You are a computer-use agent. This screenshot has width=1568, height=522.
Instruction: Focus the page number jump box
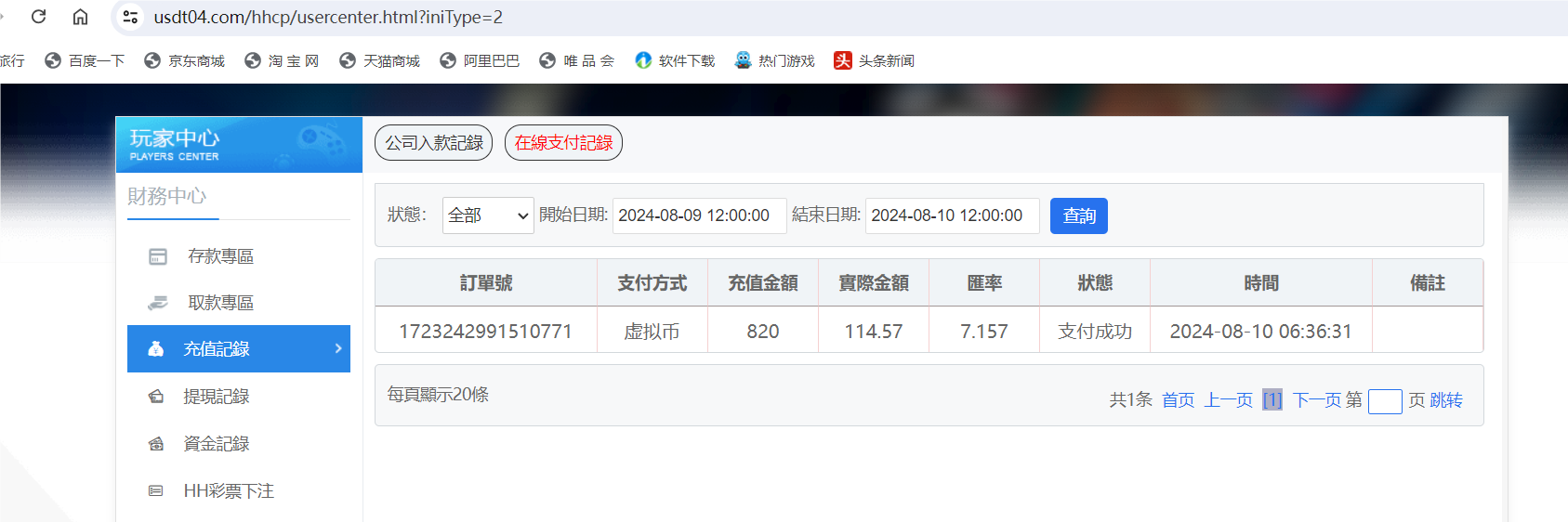click(1385, 401)
